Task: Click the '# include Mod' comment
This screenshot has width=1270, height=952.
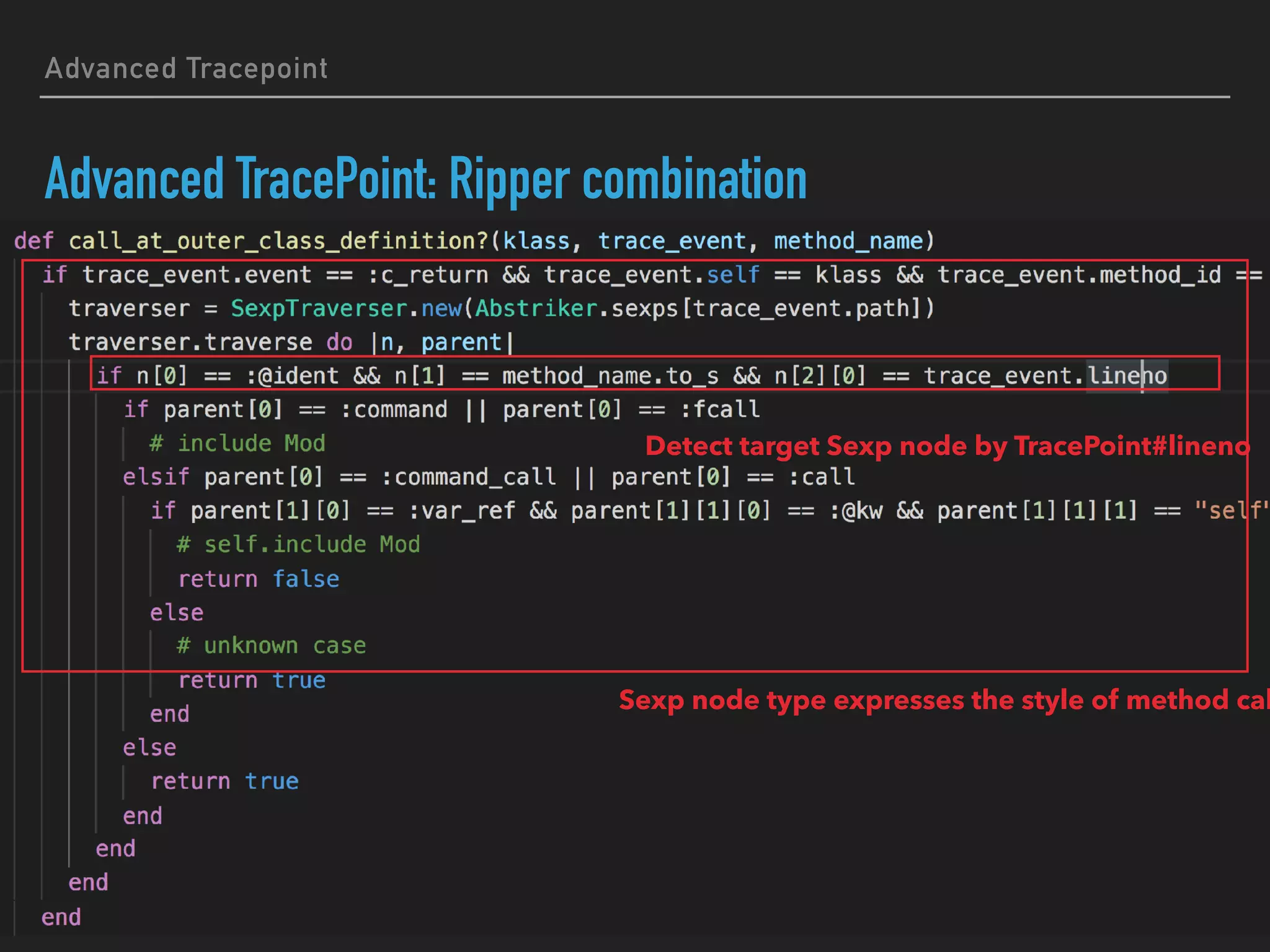Action: (x=238, y=444)
